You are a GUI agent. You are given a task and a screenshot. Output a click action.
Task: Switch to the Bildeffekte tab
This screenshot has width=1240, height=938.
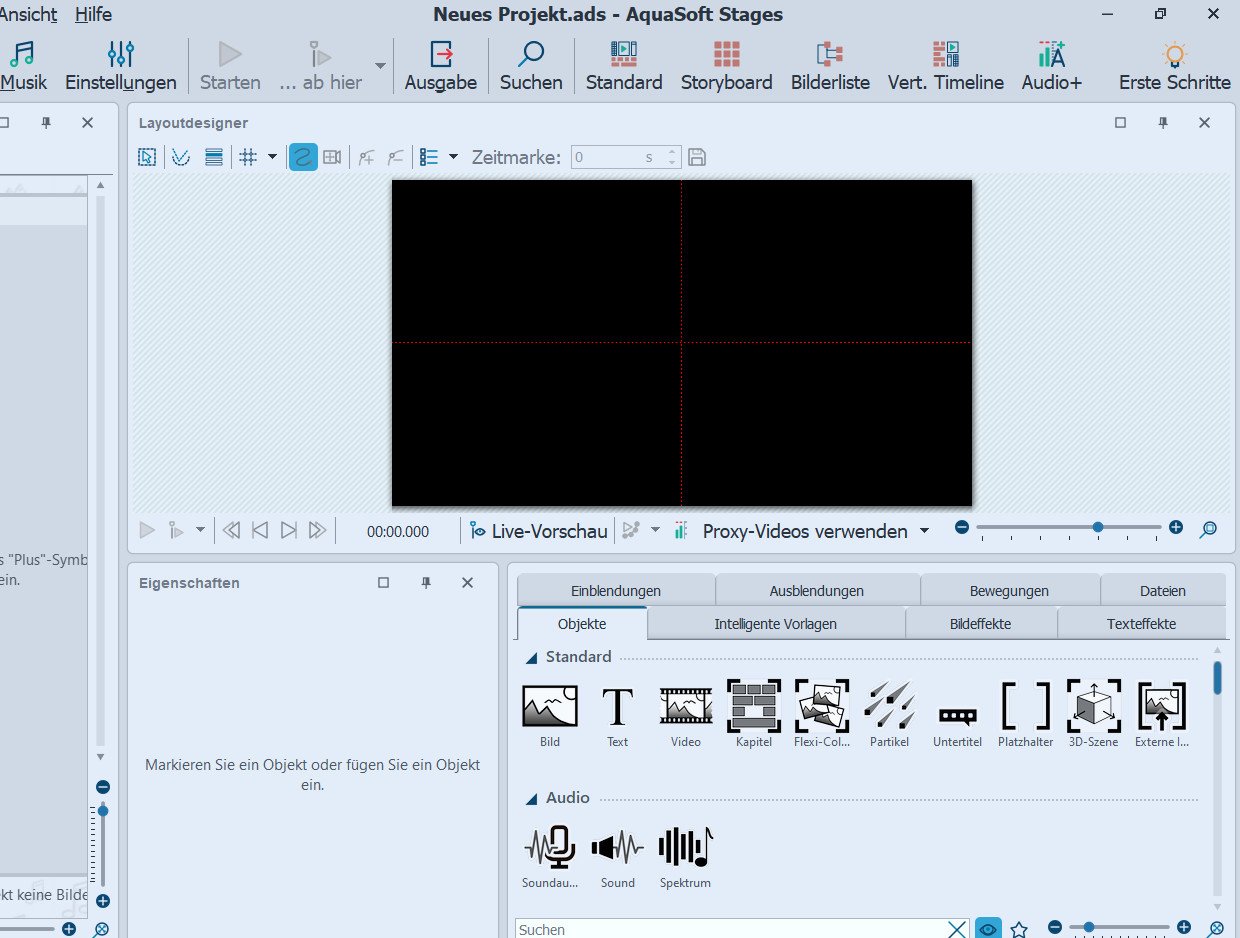(x=980, y=623)
